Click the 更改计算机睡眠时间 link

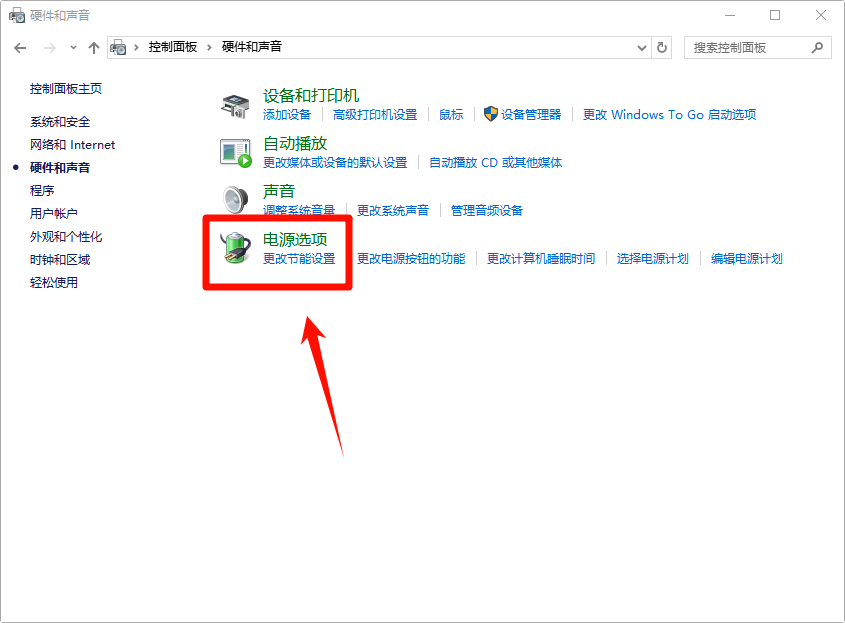click(541, 258)
